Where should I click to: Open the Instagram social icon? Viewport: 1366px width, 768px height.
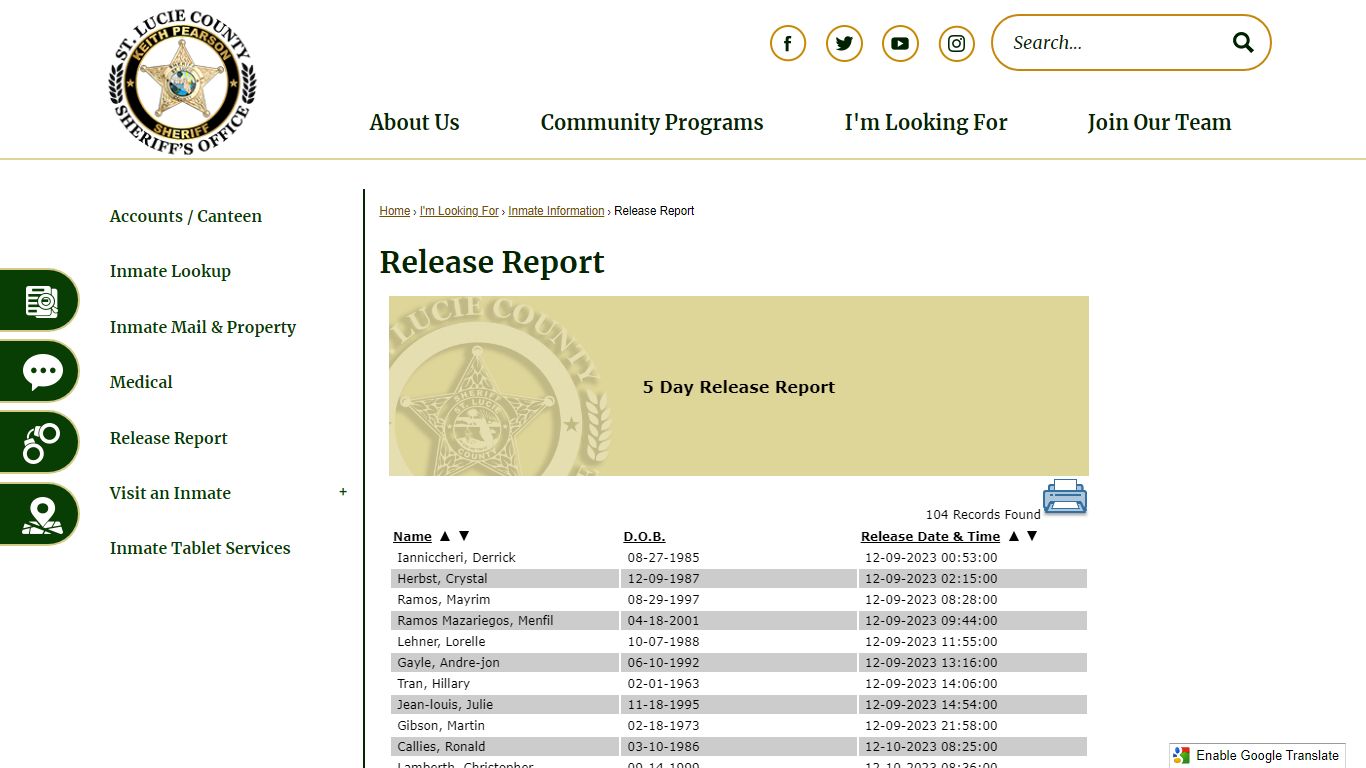pyautogui.click(x=957, y=43)
